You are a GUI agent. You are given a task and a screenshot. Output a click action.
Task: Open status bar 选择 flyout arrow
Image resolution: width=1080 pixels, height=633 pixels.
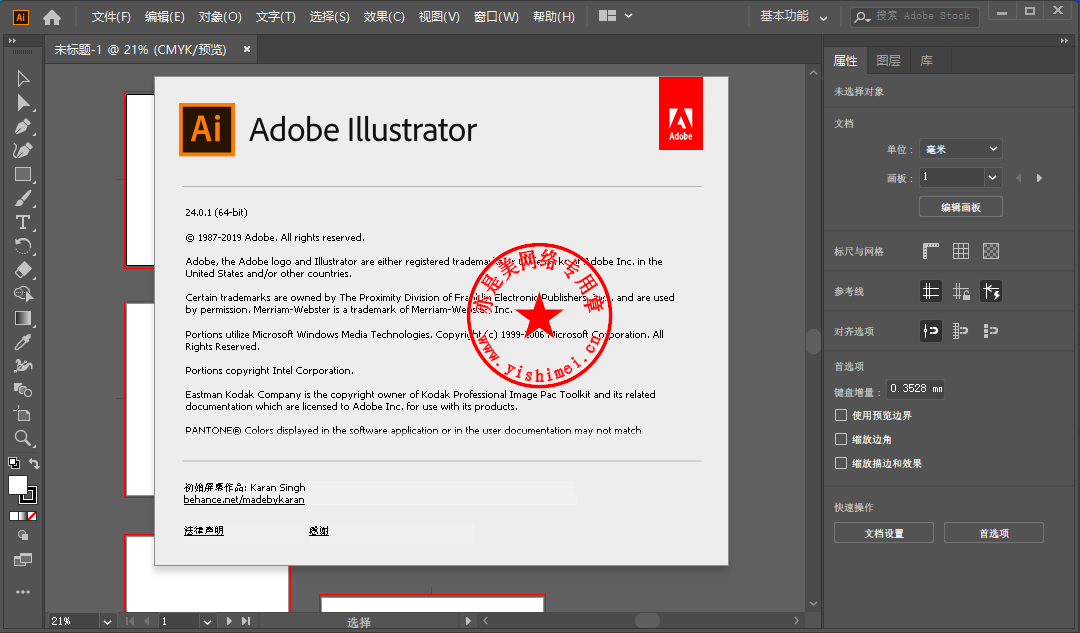point(468,621)
